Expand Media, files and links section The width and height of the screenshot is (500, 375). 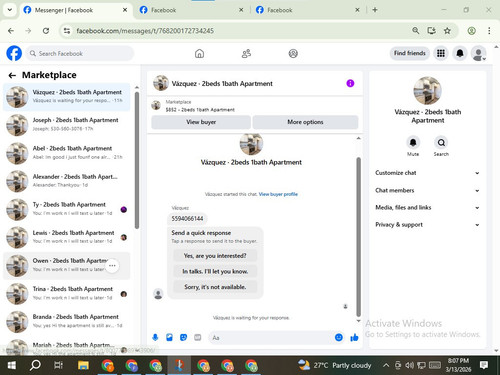click(428, 207)
